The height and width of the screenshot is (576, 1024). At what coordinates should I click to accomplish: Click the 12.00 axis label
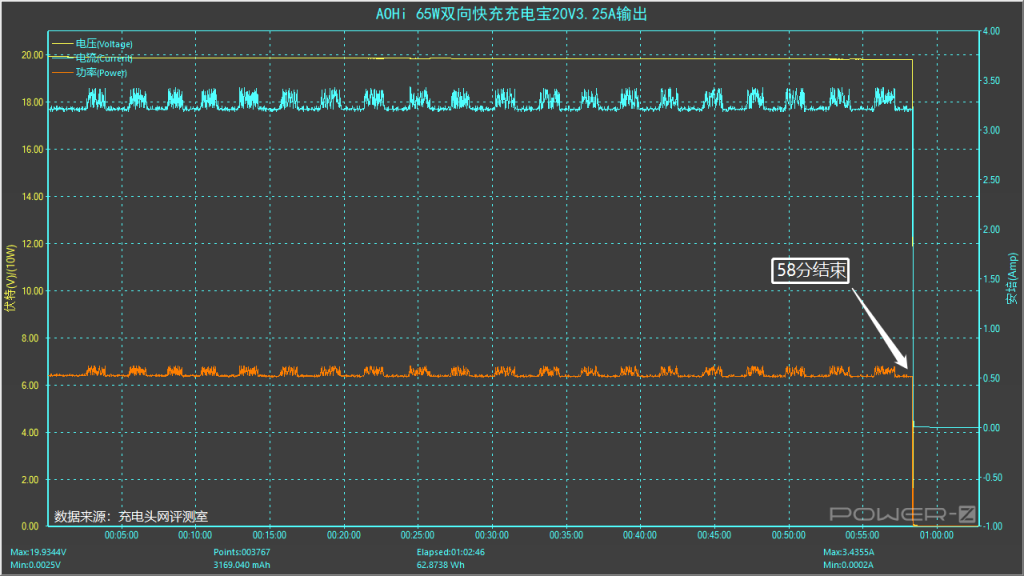pos(32,244)
